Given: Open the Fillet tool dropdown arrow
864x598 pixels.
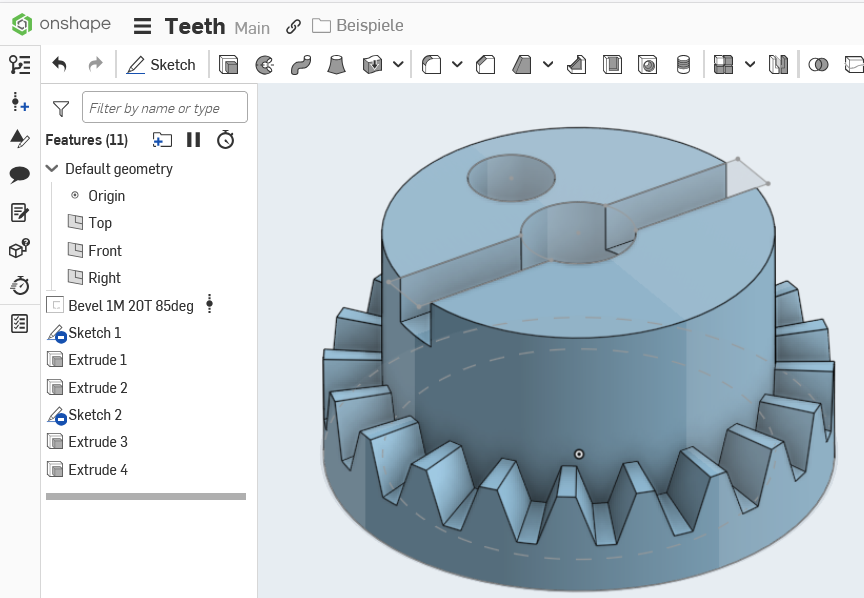Looking at the screenshot, I should coord(457,65).
